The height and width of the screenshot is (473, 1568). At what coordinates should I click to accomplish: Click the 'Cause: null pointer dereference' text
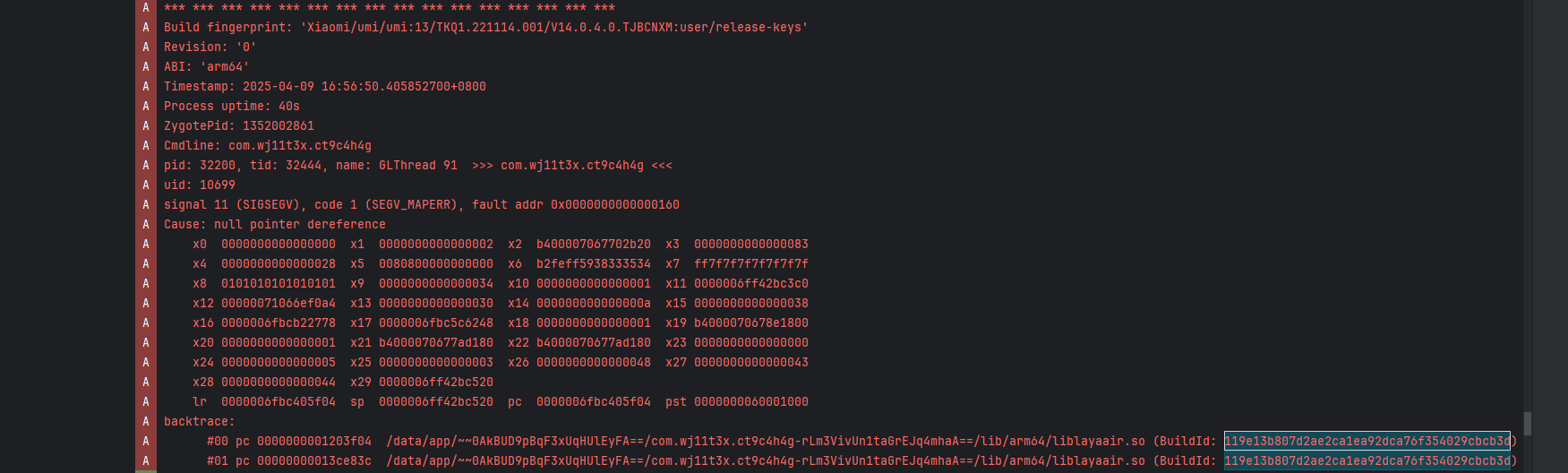(274, 224)
